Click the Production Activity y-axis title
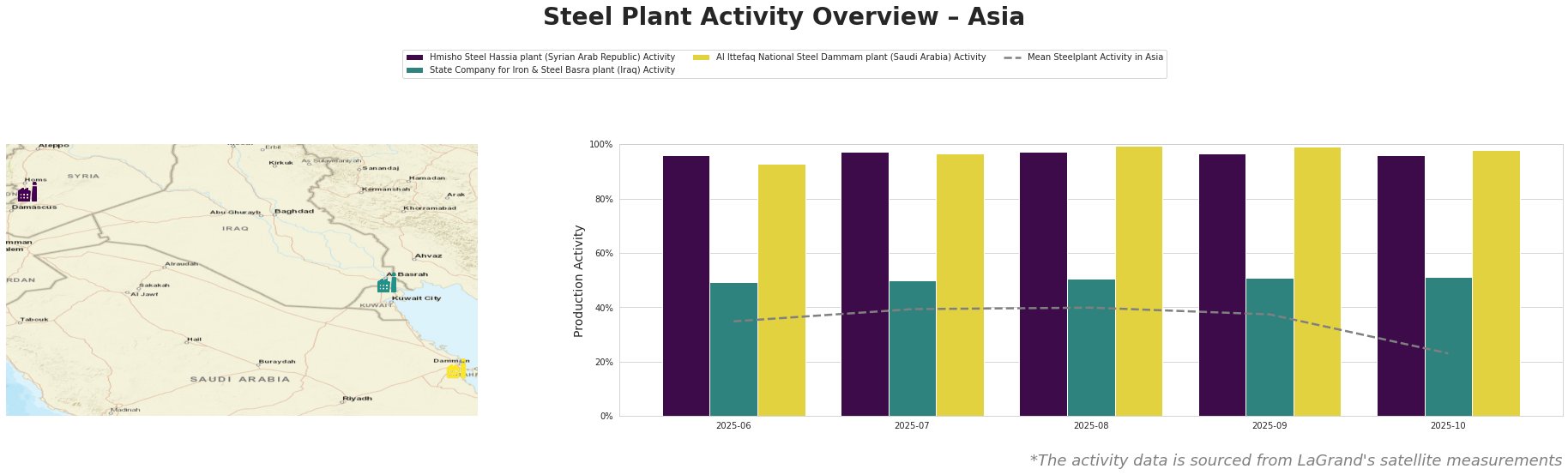This screenshot has height=475, width=1568. point(579,280)
